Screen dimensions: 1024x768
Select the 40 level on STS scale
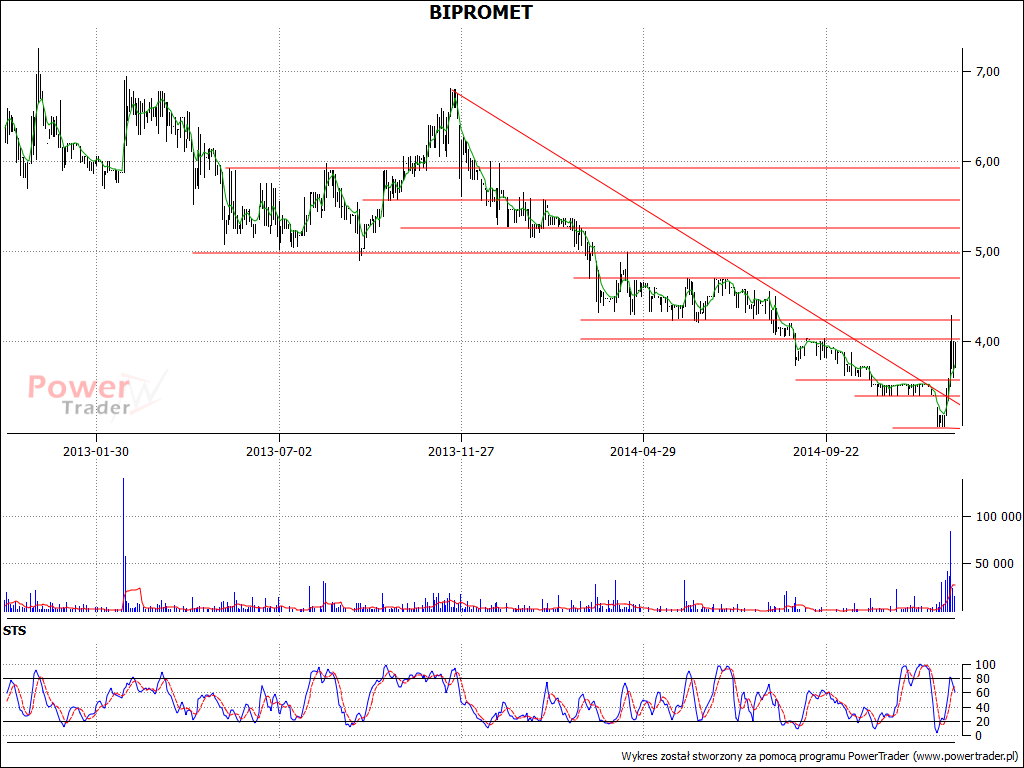point(983,707)
